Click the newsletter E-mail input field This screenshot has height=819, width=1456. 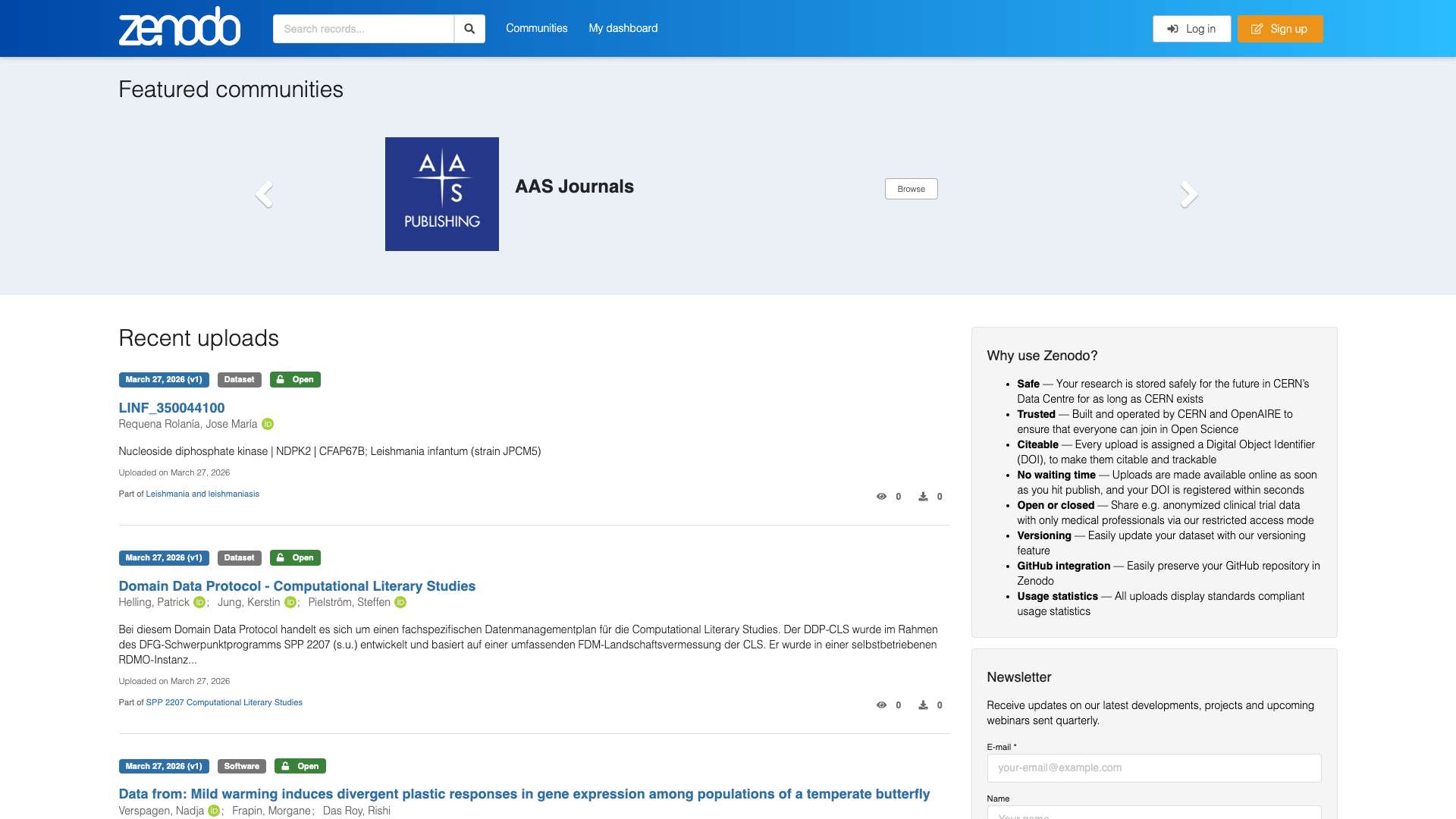[x=1154, y=768]
